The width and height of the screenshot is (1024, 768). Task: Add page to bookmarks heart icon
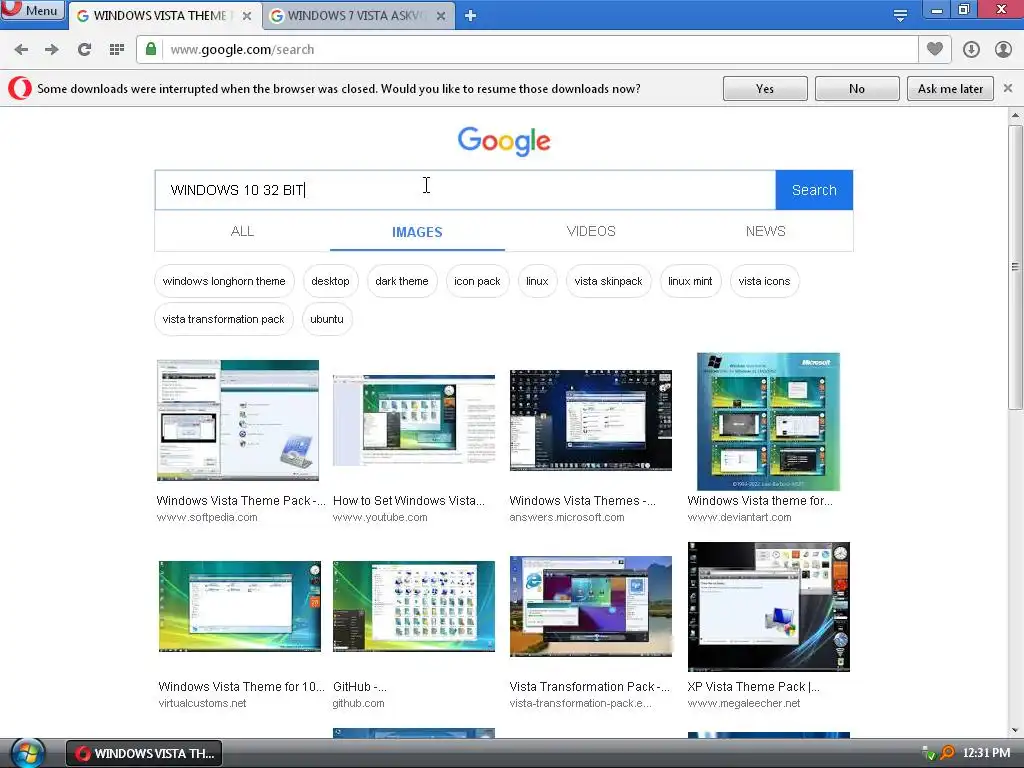[935, 49]
